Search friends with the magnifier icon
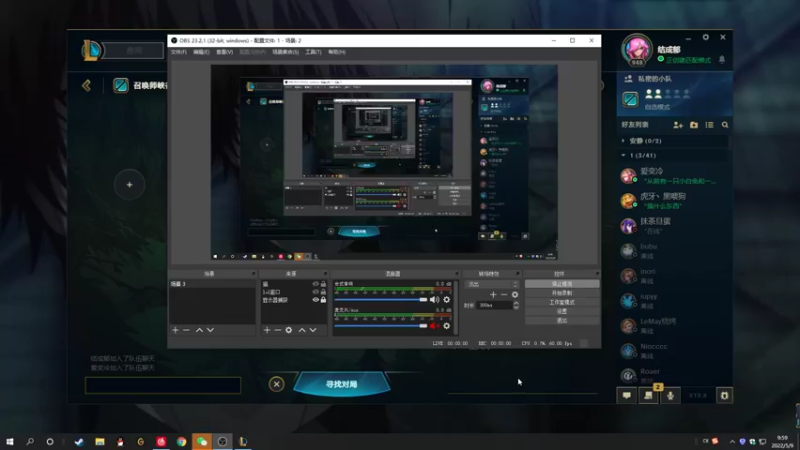 pyautogui.click(x=725, y=125)
